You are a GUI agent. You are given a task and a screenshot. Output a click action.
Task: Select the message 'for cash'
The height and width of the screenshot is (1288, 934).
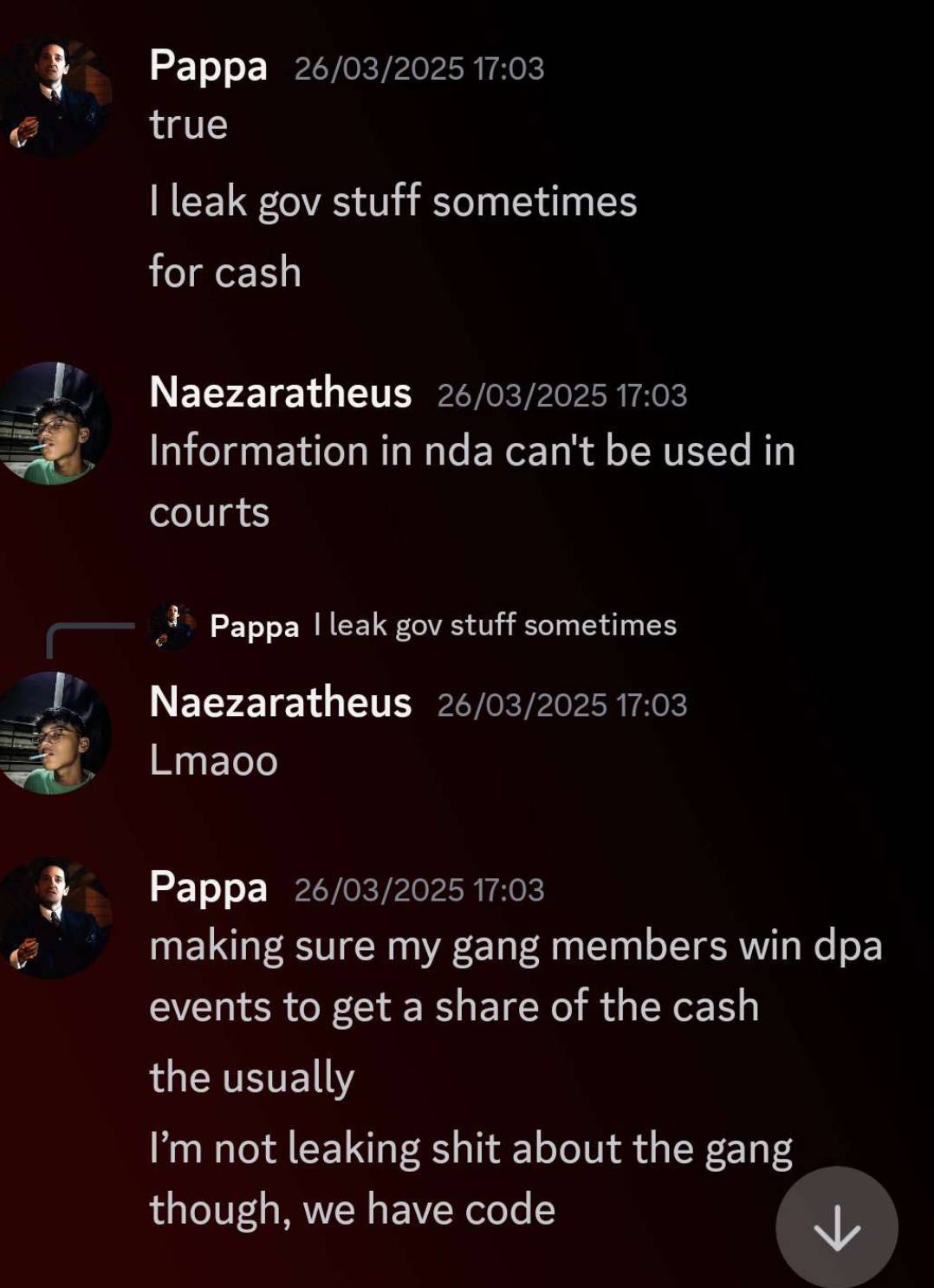[x=225, y=271]
